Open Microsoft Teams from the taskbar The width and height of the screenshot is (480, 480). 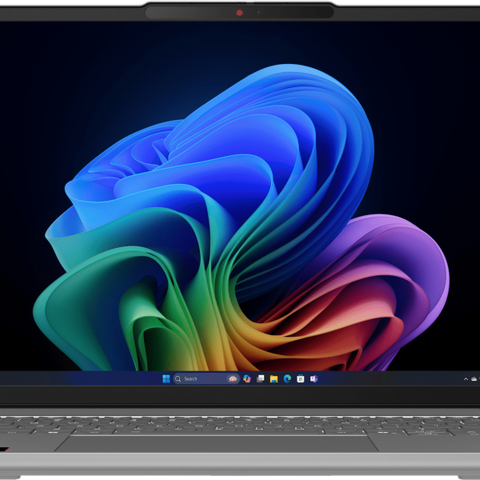click(314, 379)
